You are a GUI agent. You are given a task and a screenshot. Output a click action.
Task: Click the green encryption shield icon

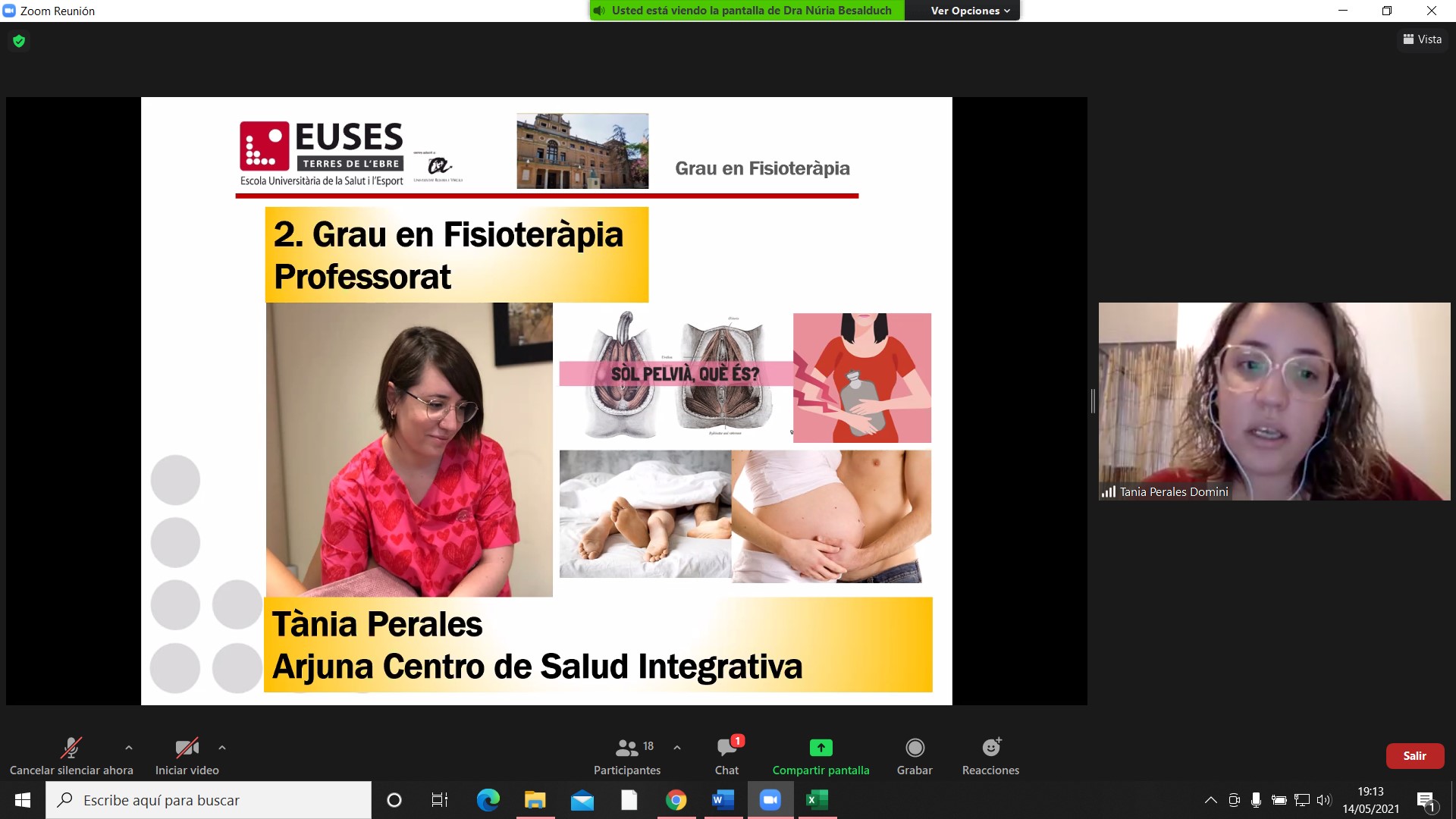[19, 41]
